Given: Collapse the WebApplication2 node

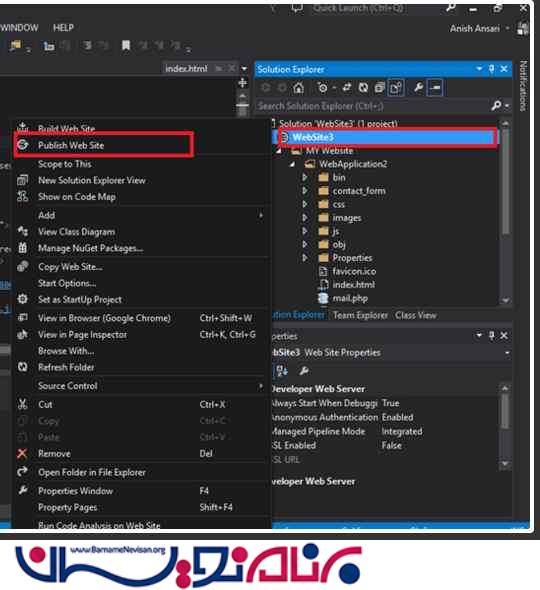Looking at the screenshot, I should pos(292,164).
